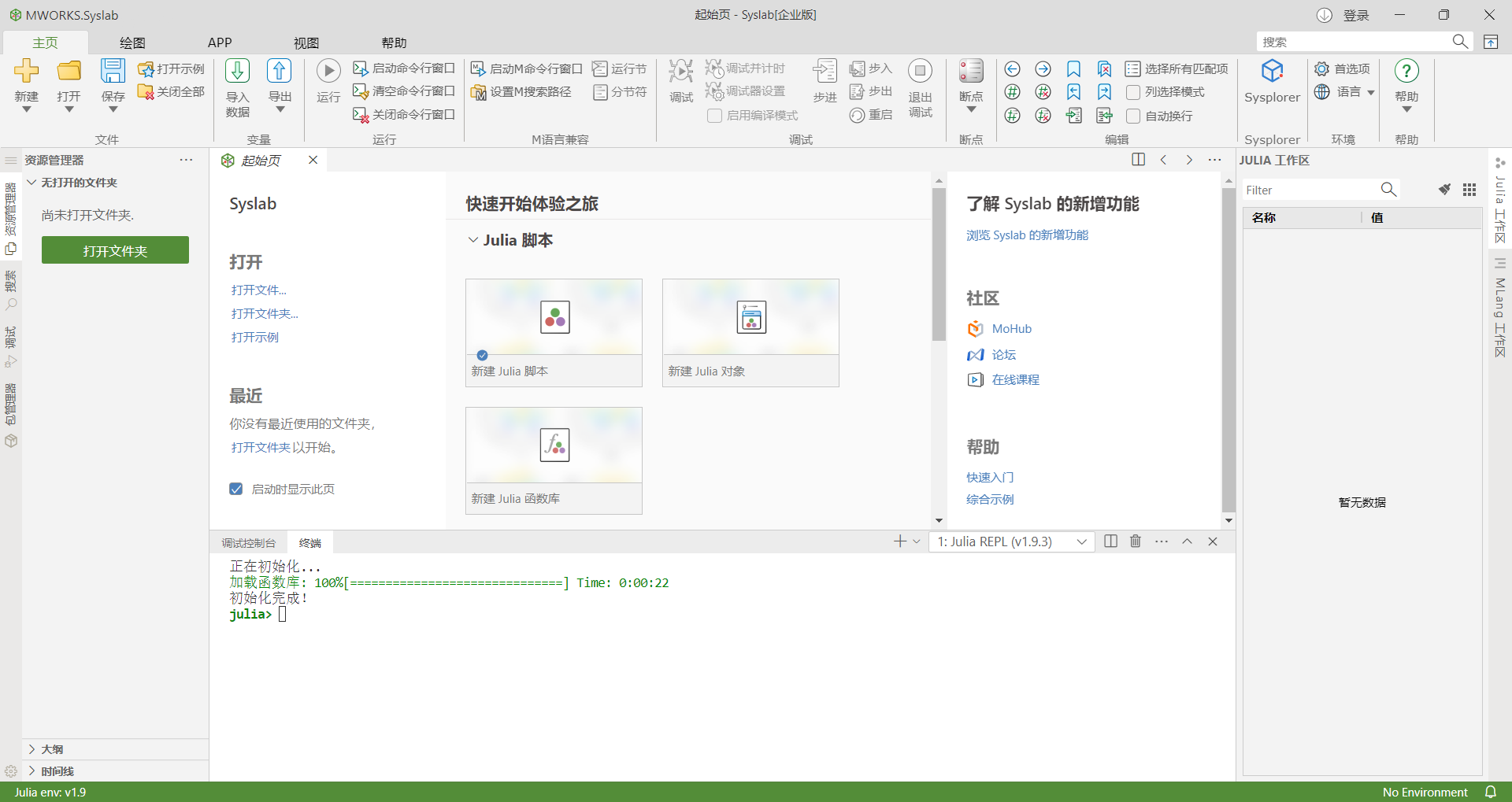Screen dimensions: 1512x802
Task: Enable column selection mode (列选择模式)
Action: tap(1133, 93)
